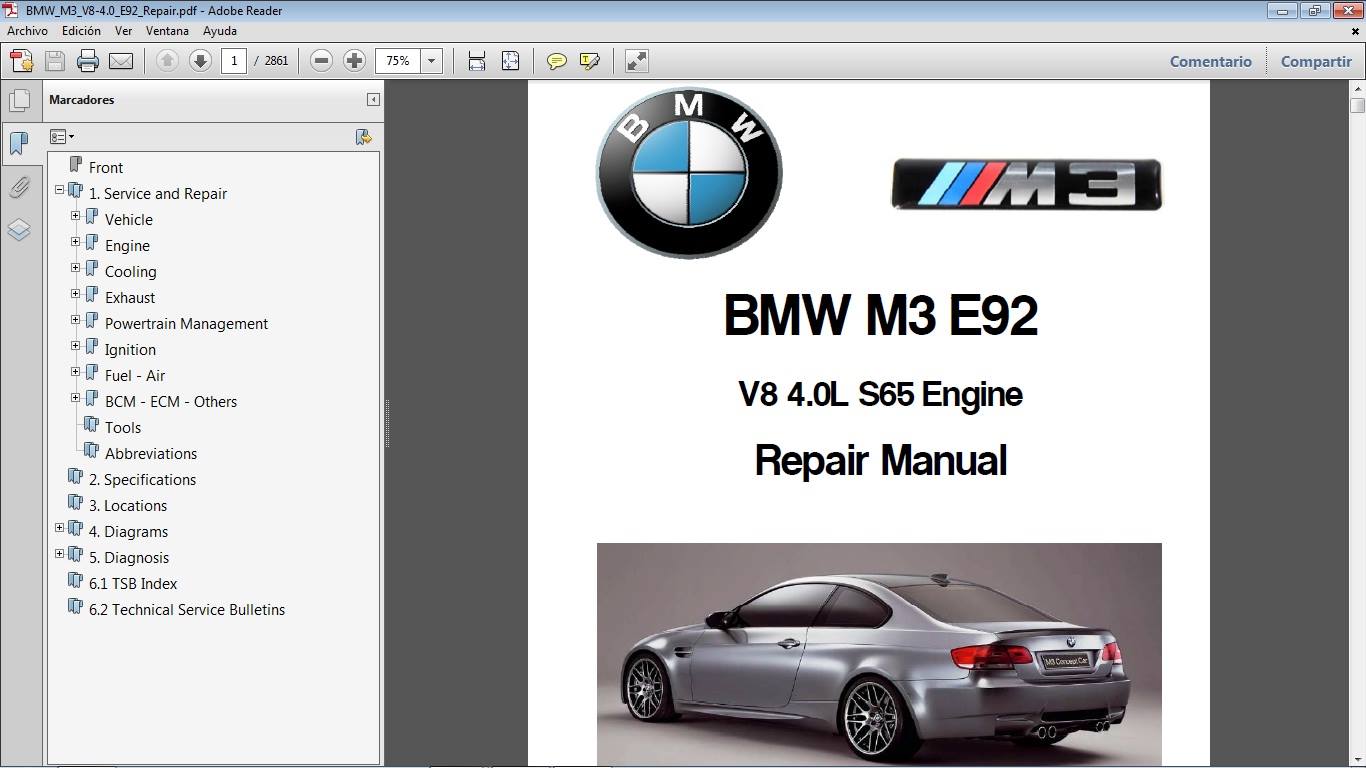
Task: Click the document scrollbar up arrow
Action: click(x=1357, y=88)
